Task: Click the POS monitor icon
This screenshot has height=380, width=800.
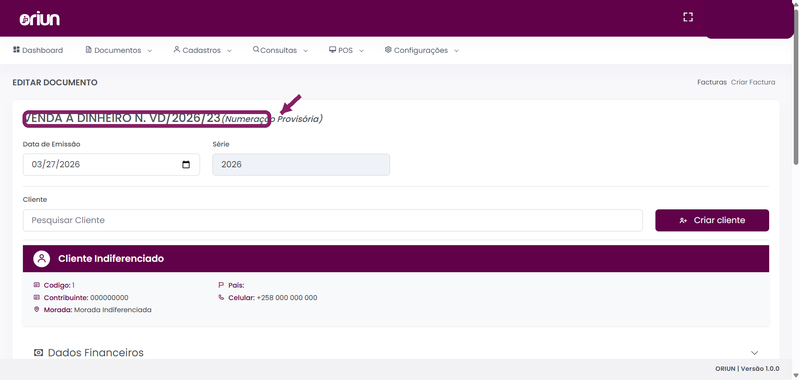Action: coord(332,49)
